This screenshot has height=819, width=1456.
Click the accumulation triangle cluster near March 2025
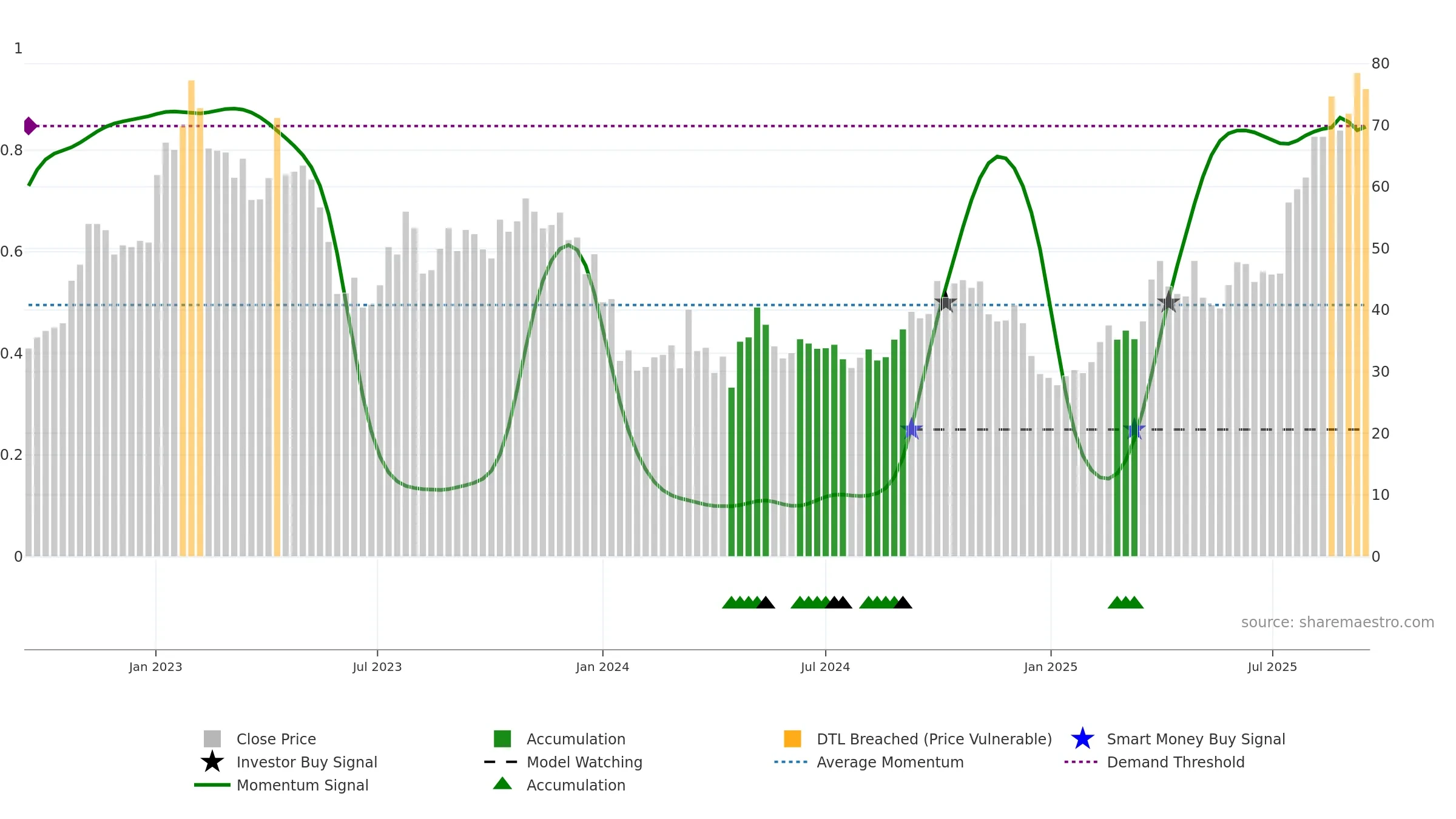(x=1125, y=602)
